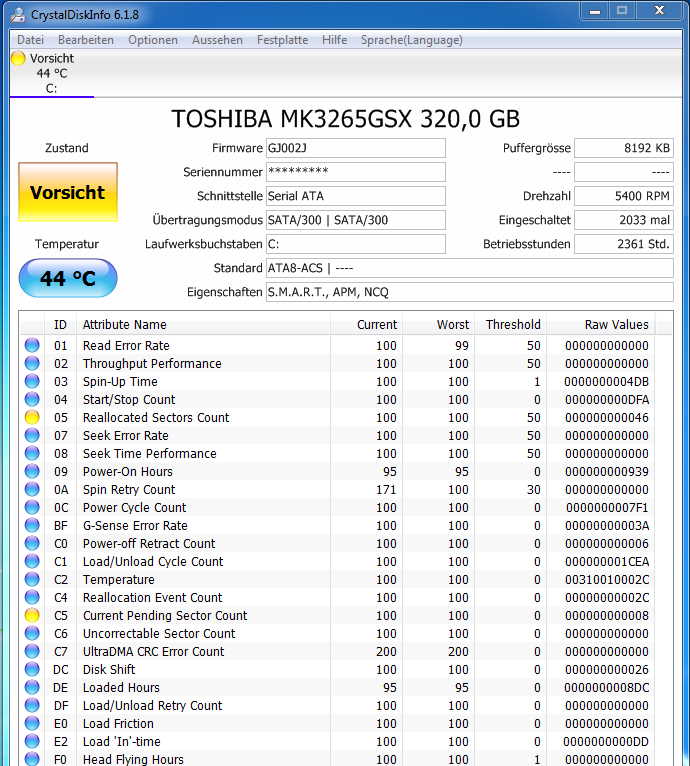Click the Schnittstelle field showing Serial ATA

(x=356, y=196)
